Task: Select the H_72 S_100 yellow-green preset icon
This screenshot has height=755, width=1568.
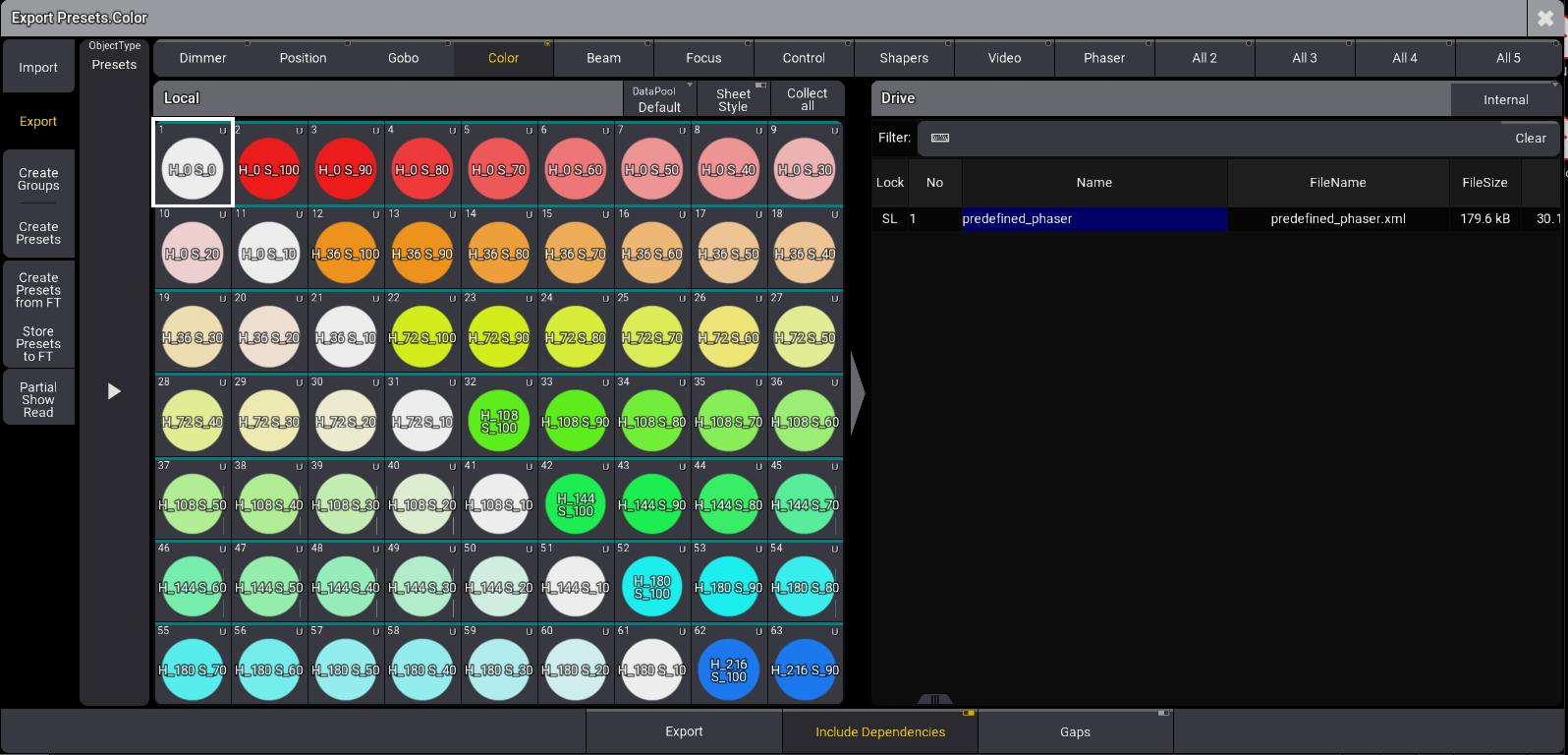Action: (x=422, y=337)
